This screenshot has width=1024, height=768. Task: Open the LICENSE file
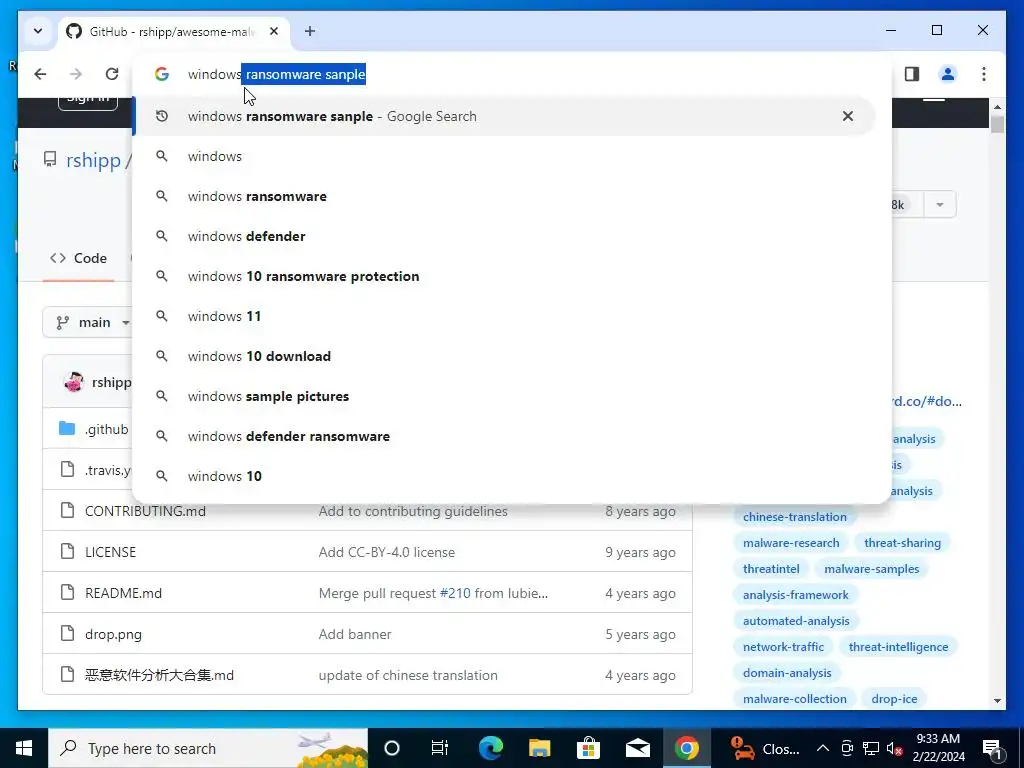pos(110,552)
